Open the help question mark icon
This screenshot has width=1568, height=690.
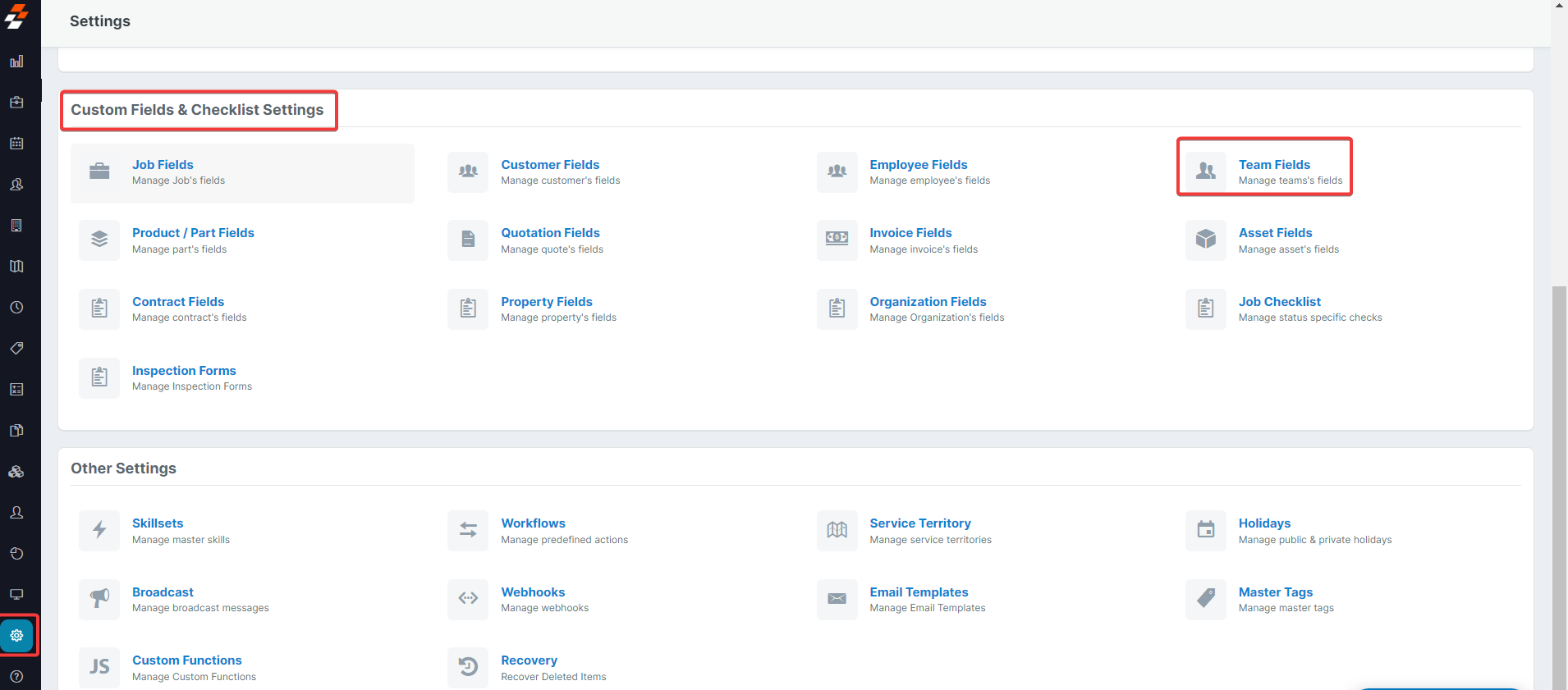(16, 677)
